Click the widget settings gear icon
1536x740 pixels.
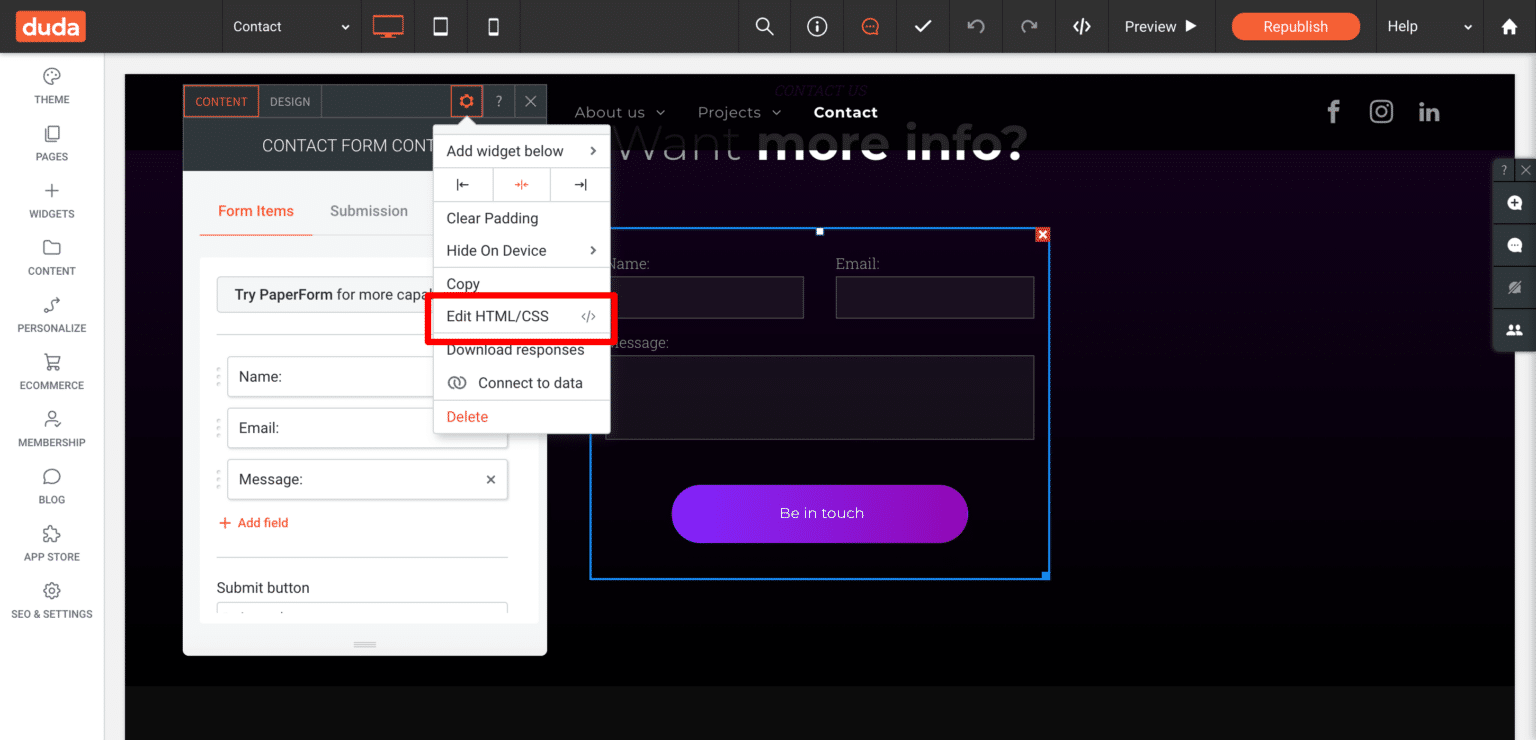pos(466,101)
